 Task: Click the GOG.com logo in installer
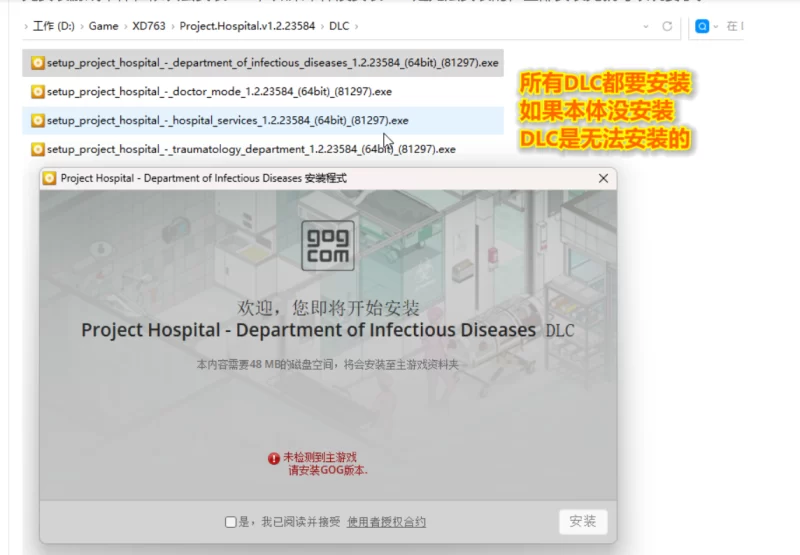(x=328, y=245)
